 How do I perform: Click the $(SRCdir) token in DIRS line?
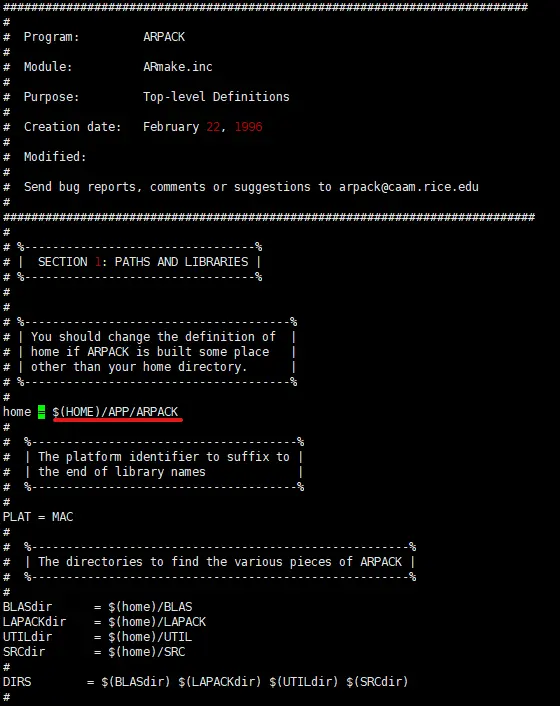pos(377,682)
